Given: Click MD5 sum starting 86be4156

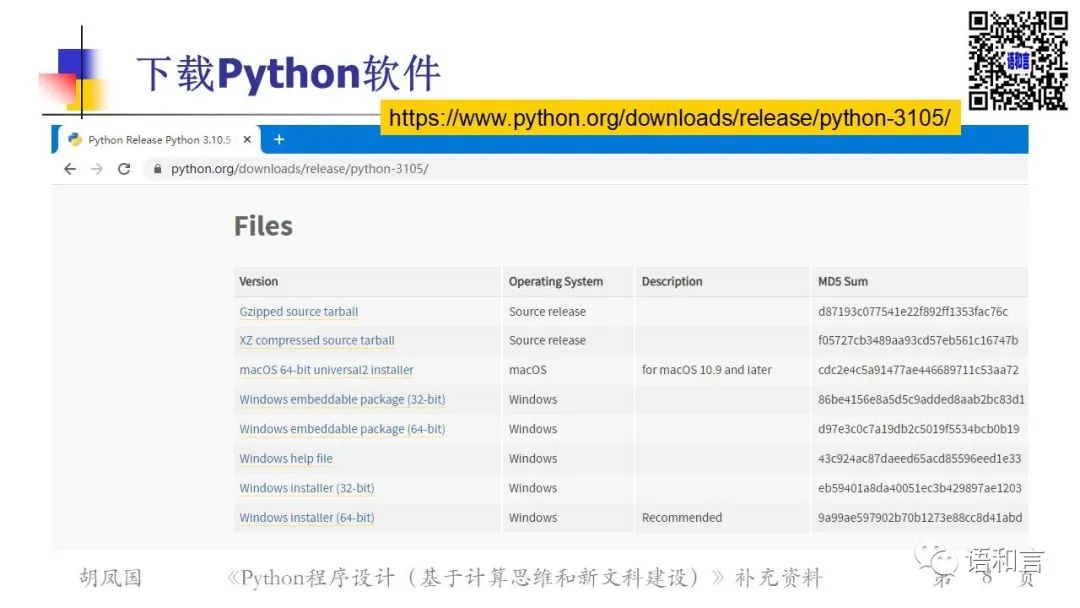Looking at the screenshot, I should click(x=921, y=399).
